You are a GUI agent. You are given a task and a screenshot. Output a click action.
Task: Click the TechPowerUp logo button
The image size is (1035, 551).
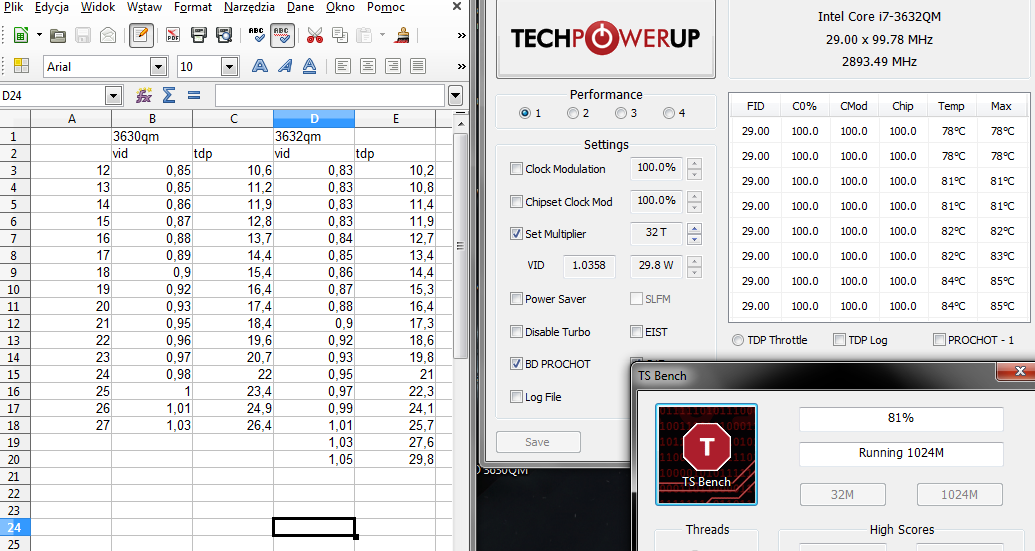point(605,39)
